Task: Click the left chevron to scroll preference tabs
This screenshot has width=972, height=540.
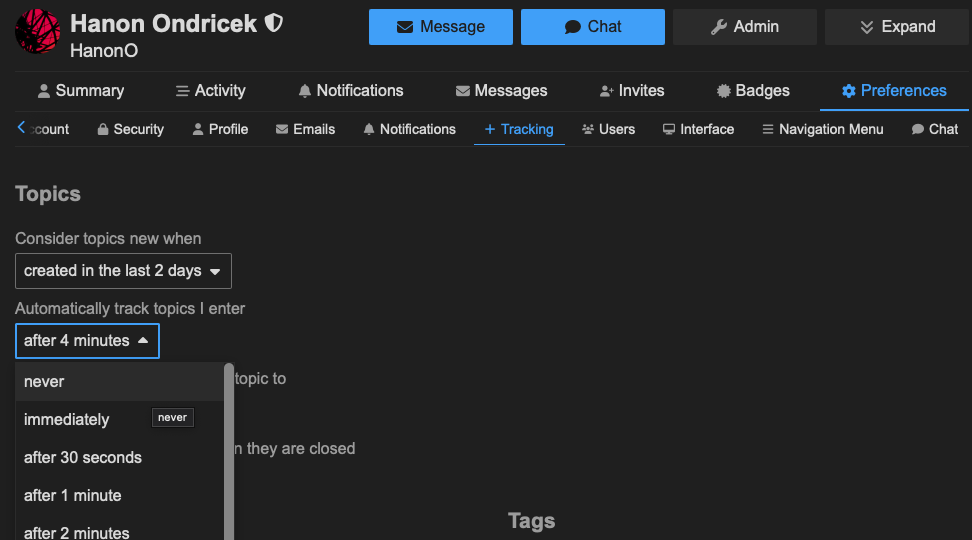Action: (22, 128)
